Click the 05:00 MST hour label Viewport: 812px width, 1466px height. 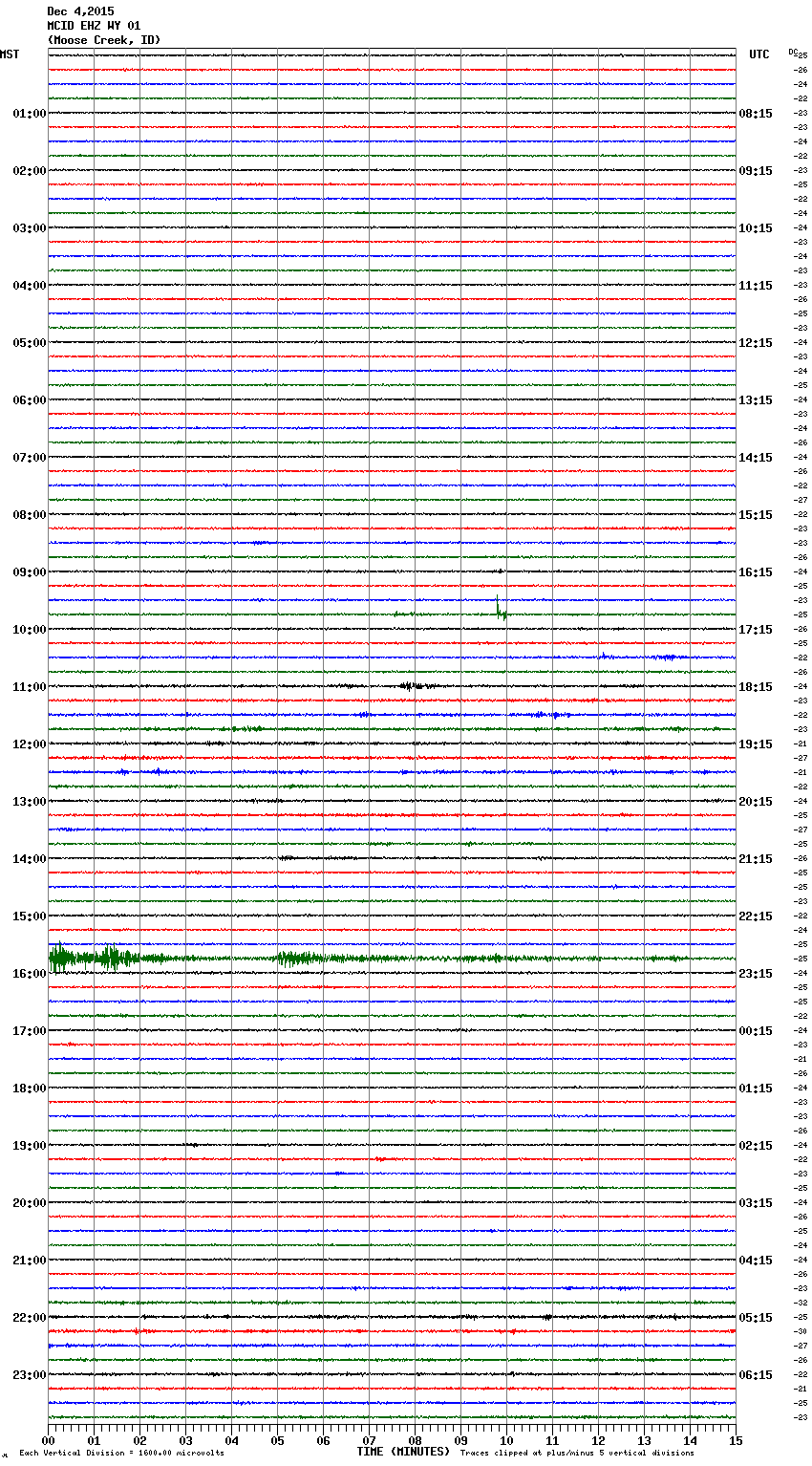(30, 343)
